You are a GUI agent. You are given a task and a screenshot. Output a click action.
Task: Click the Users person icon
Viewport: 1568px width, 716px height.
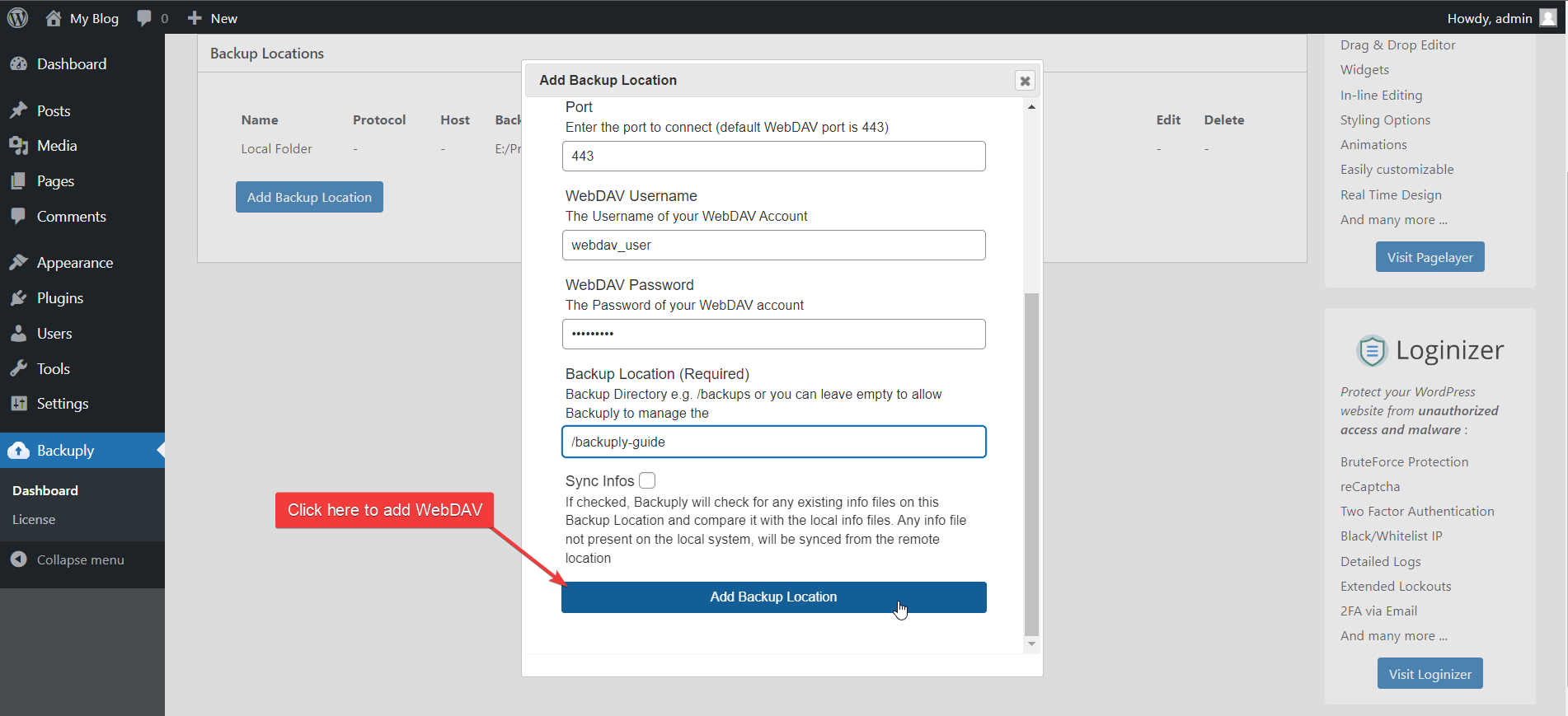[x=18, y=334]
